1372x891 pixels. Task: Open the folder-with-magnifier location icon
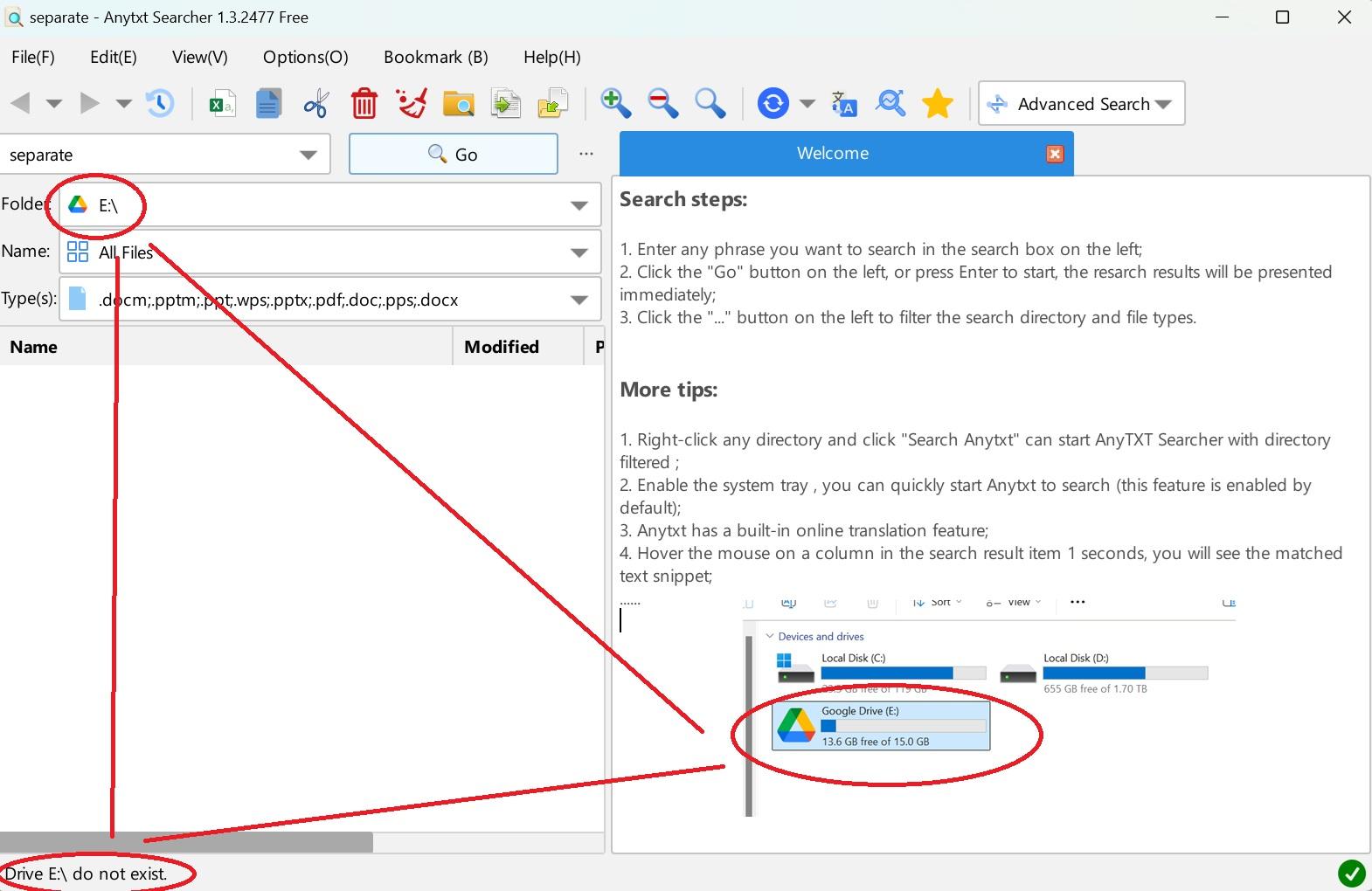[x=458, y=103]
